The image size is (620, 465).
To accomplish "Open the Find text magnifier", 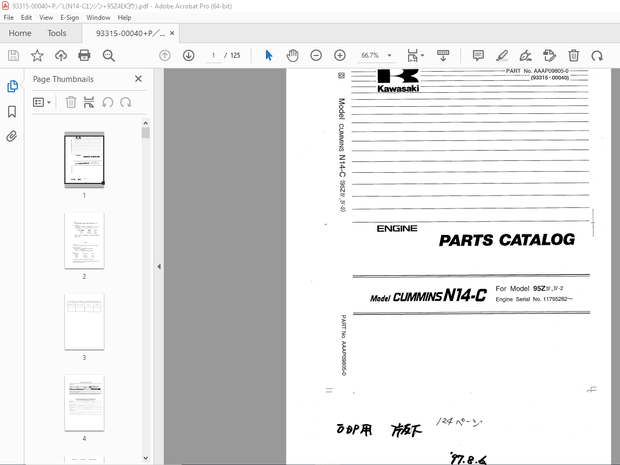I will click(108, 55).
